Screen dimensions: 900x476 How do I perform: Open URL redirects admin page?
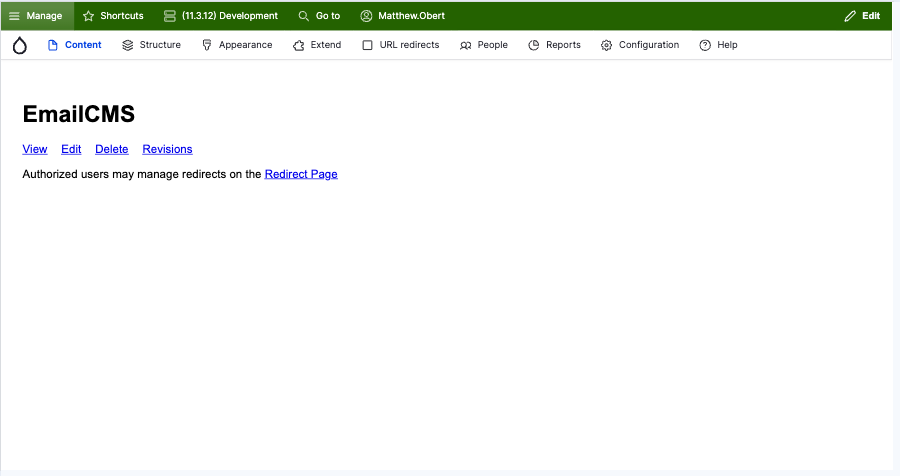tap(401, 45)
